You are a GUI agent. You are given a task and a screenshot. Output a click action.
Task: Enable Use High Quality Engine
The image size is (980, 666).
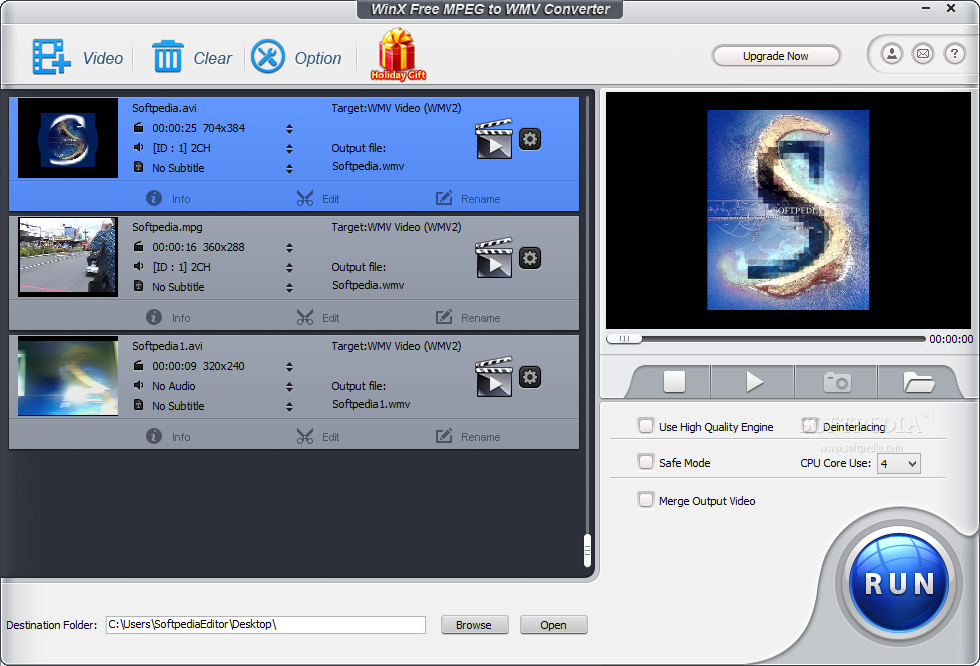coord(646,426)
